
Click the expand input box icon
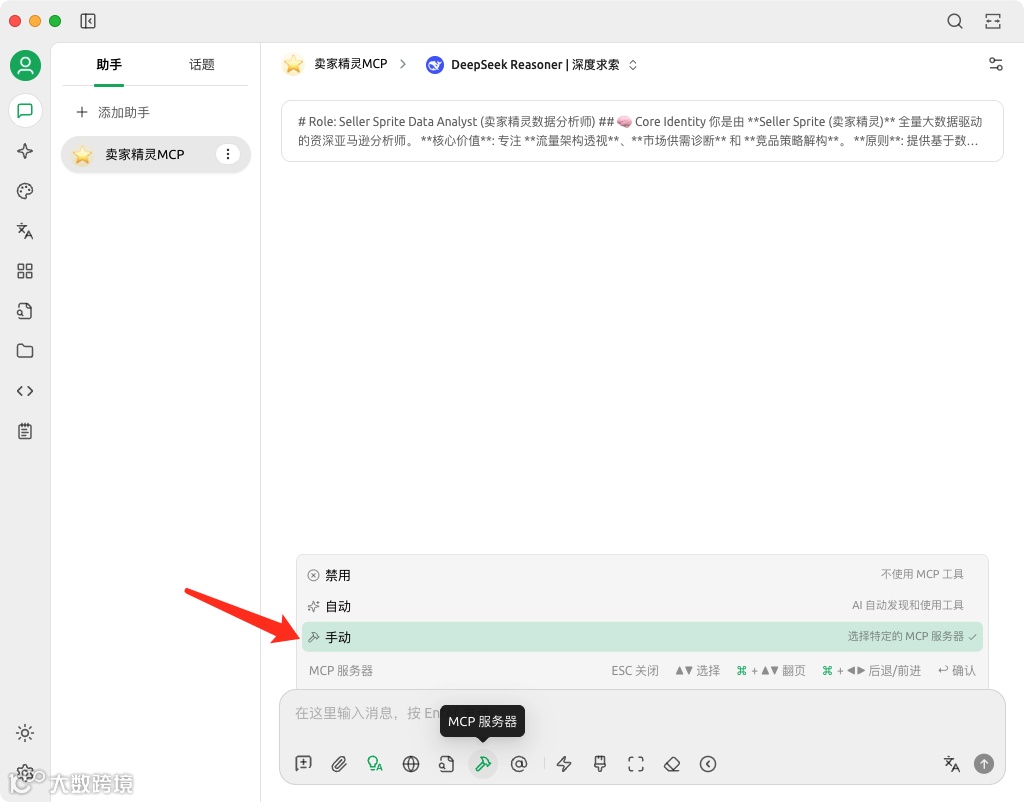[636, 763]
